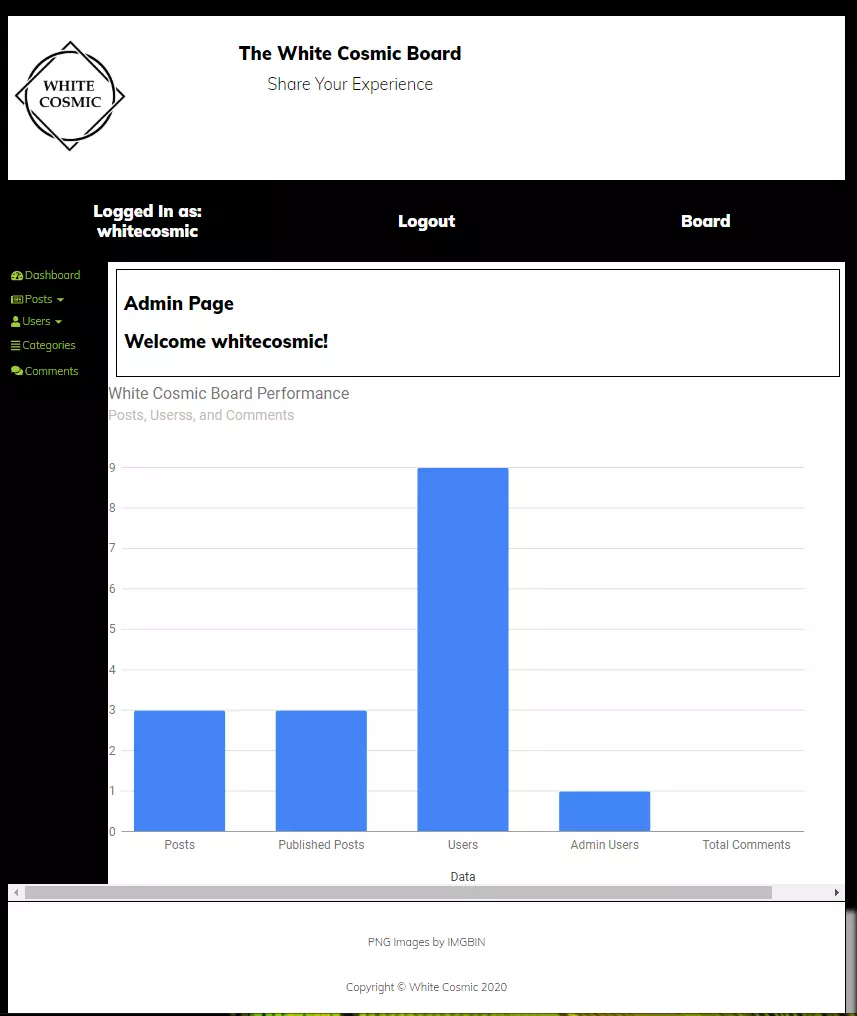The width and height of the screenshot is (857, 1016).
Task: Click the Posts icon in sidebar
Action: pos(17,300)
